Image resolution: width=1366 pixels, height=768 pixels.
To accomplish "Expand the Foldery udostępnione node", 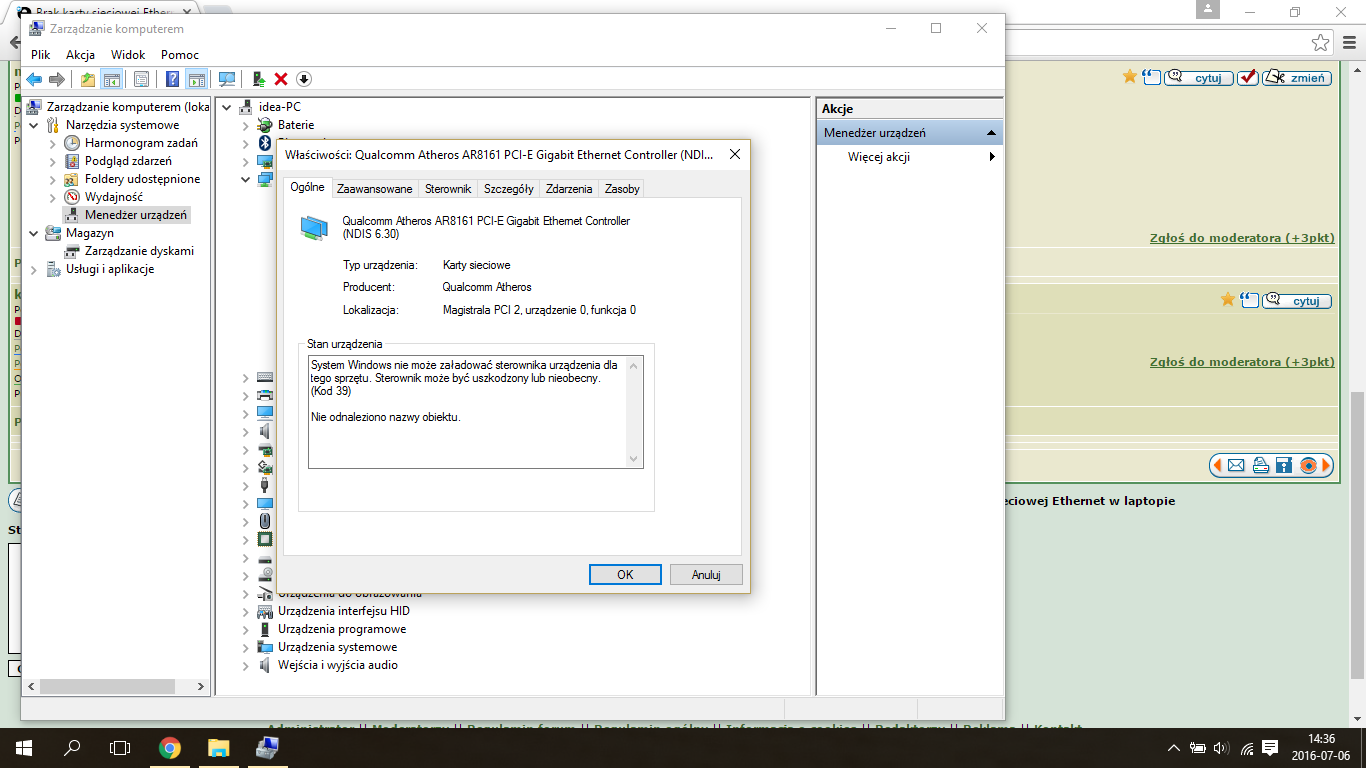I will [54, 179].
